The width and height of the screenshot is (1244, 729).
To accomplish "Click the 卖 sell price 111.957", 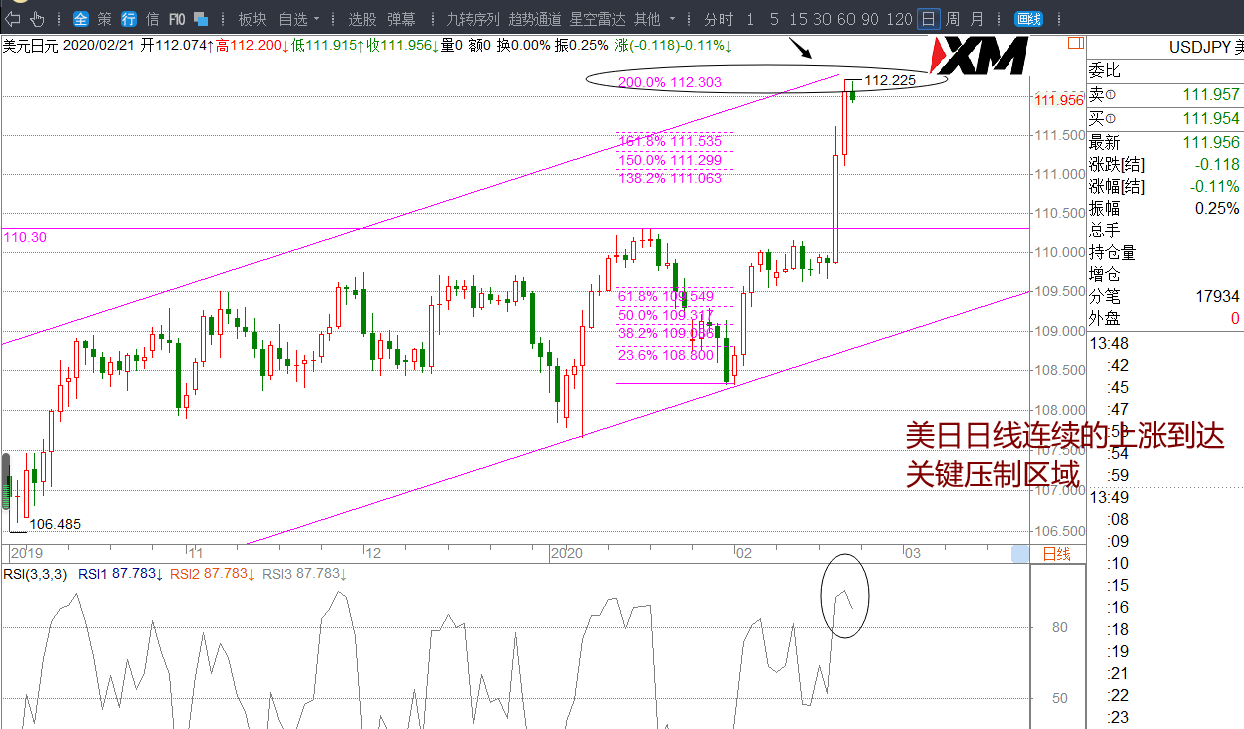I will pyautogui.click(x=1211, y=95).
